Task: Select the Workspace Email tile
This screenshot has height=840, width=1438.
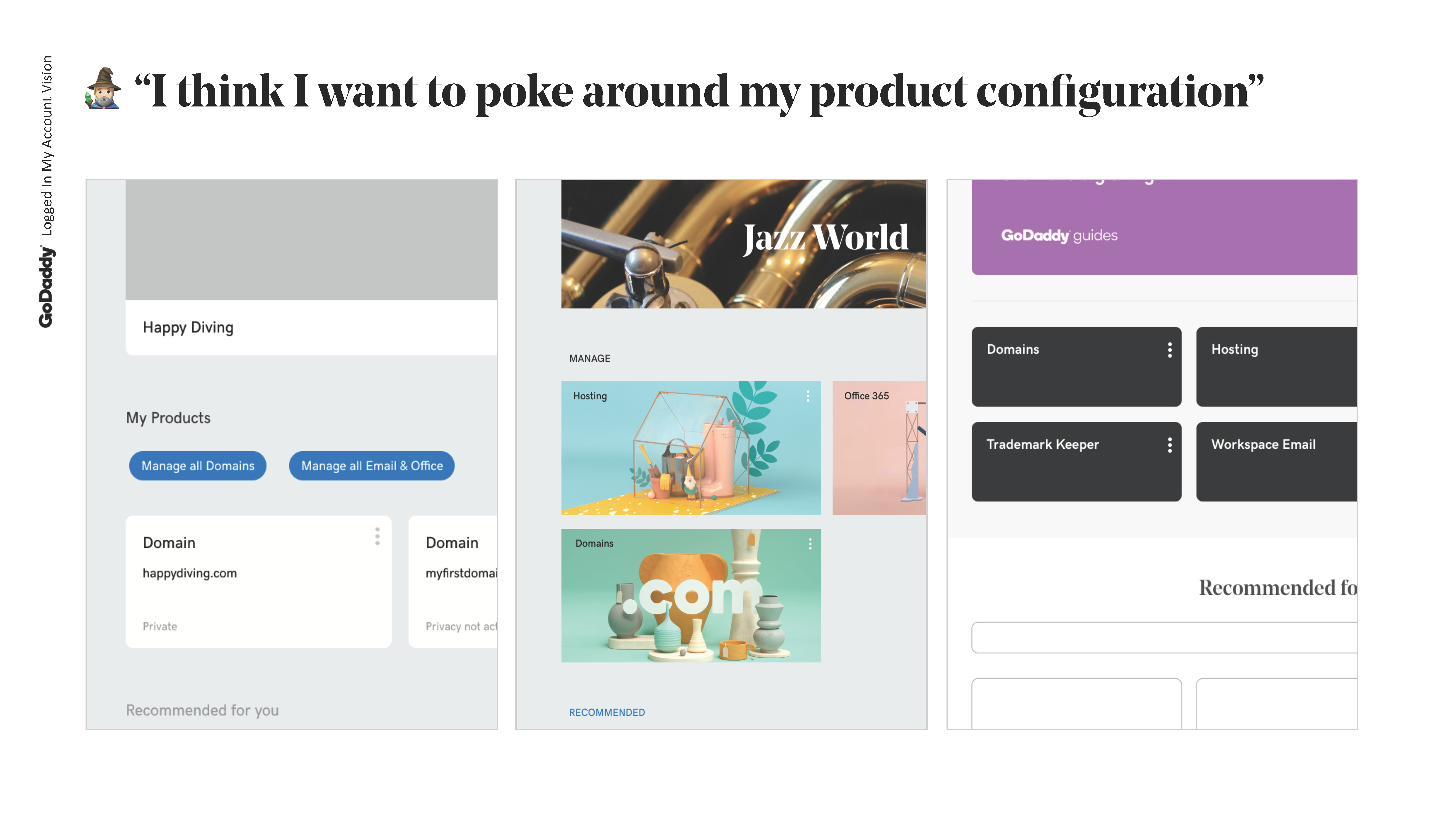Action: (x=1276, y=461)
